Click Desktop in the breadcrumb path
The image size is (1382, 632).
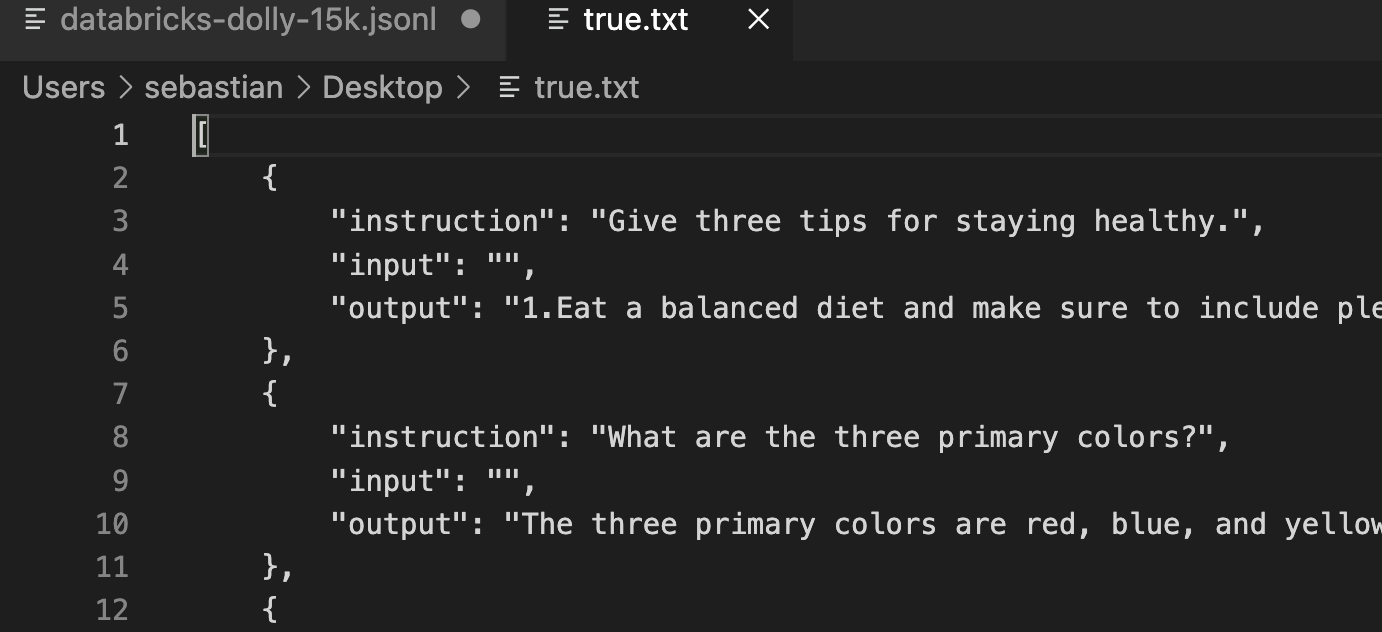(382, 87)
